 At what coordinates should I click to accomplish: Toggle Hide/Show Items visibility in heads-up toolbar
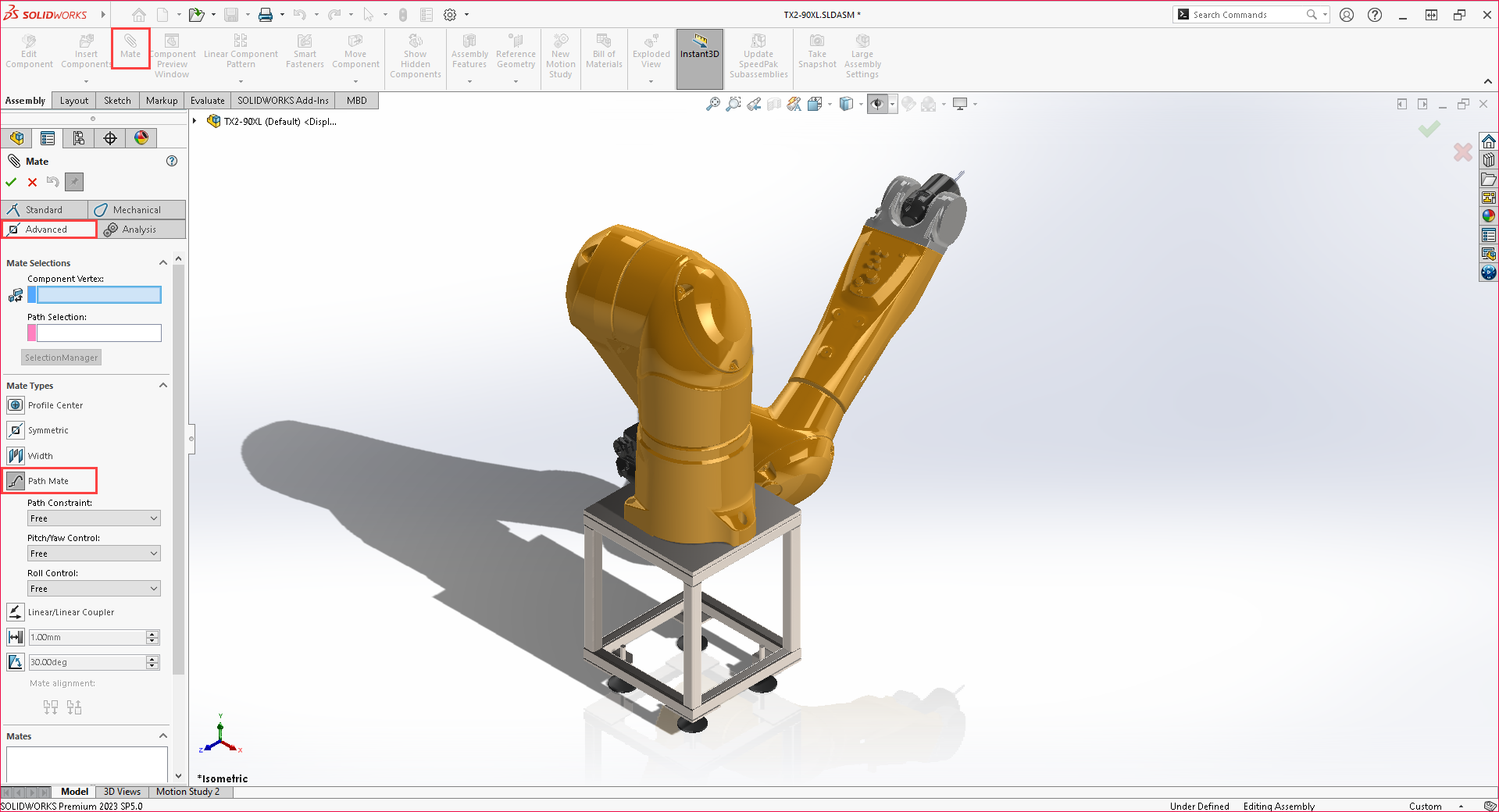[879, 104]
